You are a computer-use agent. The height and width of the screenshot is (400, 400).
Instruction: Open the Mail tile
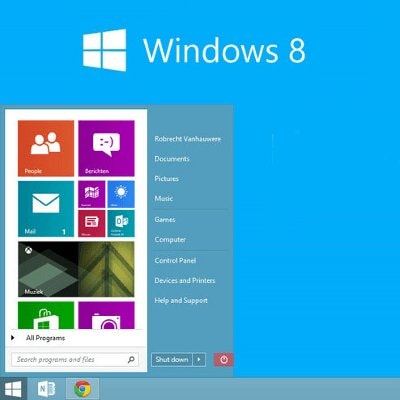(x=46, y=209)
